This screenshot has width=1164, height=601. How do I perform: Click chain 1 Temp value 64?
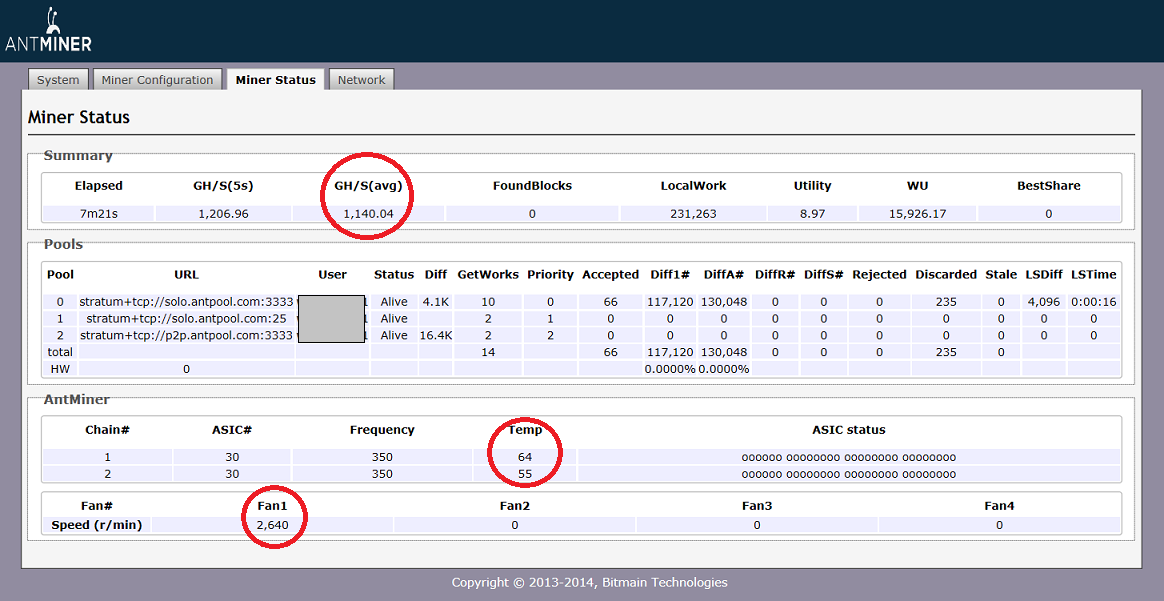525,457
